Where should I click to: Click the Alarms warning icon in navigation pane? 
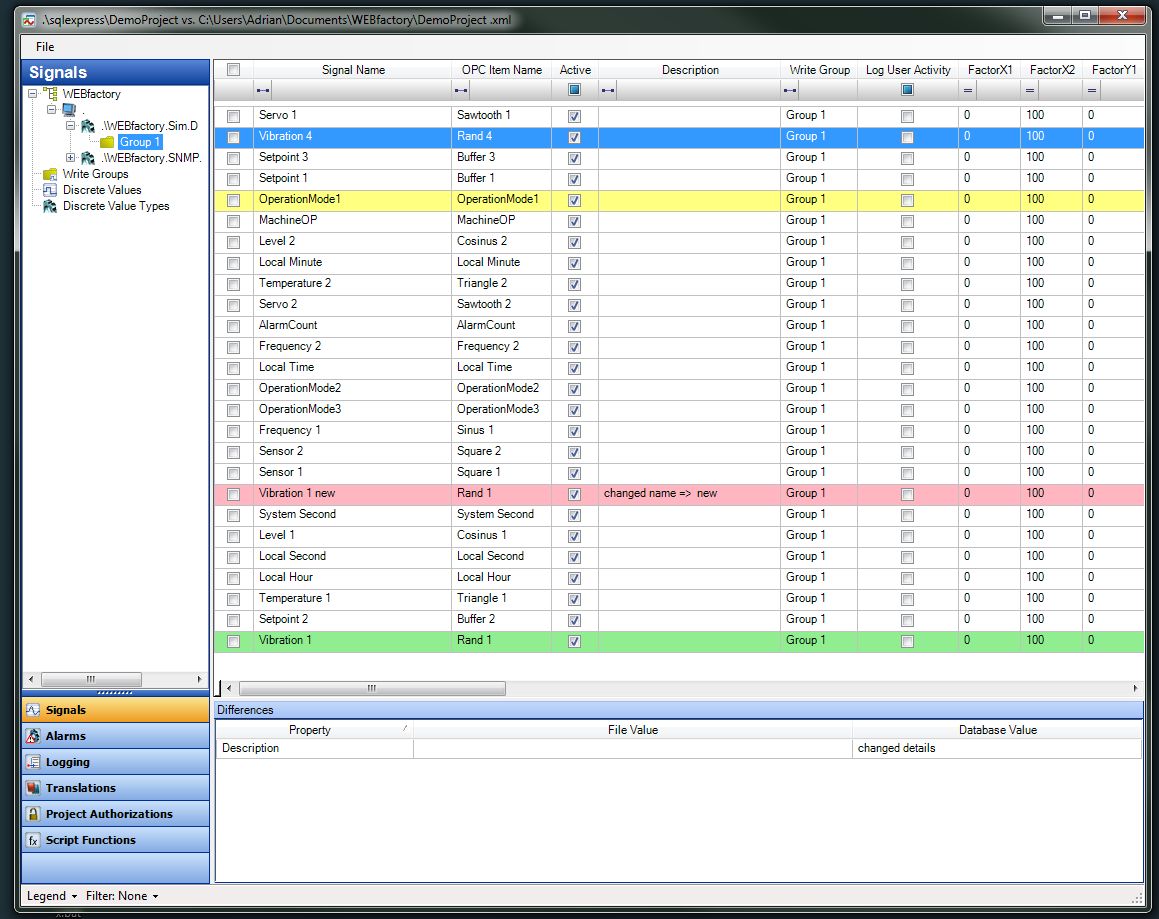coord(33,736)
